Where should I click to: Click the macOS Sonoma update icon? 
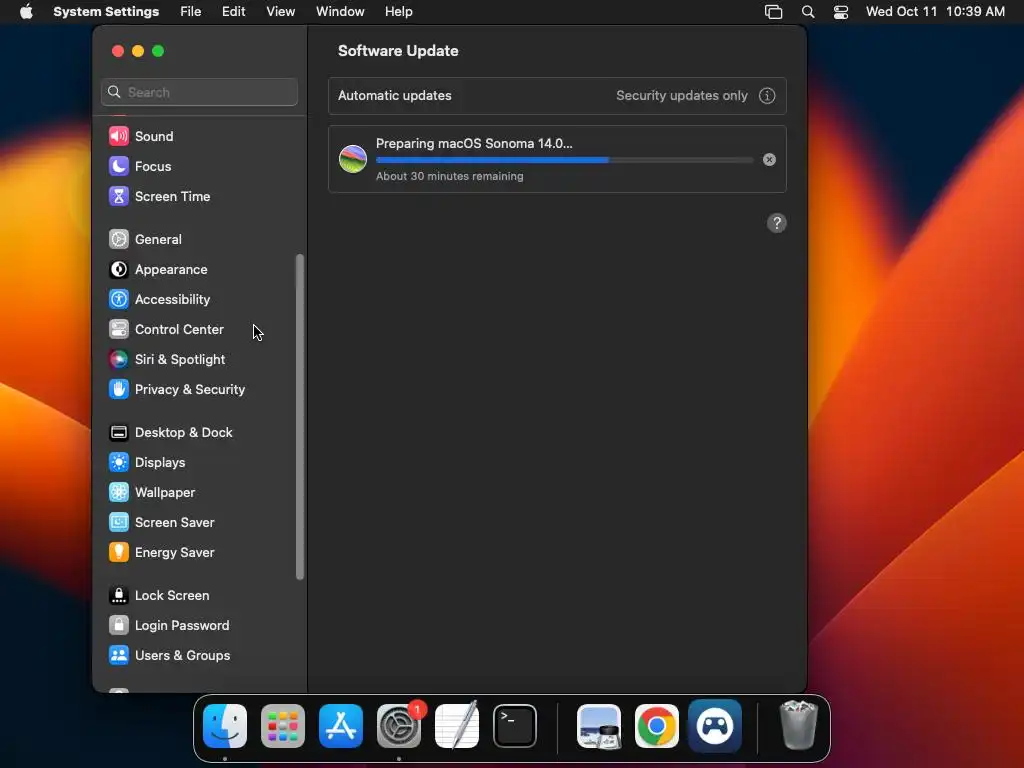click(x=353, y=159)
